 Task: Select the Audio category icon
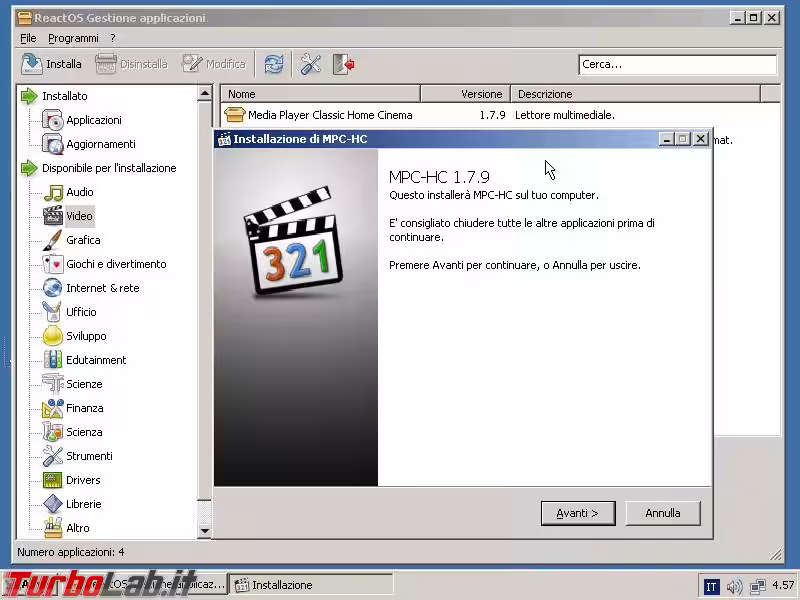tap(53, 192)
